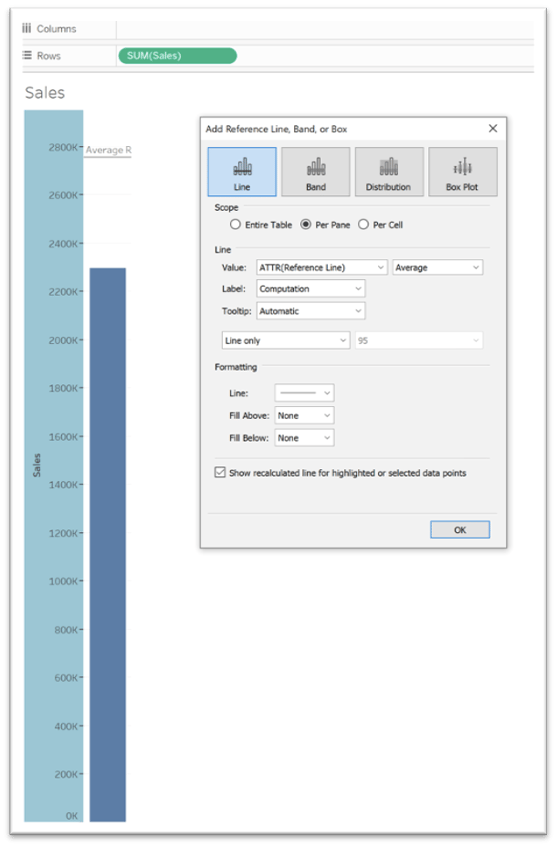This screenshot has width=557, height=847.
Task: Click the Rows shelf icon
Action: 26,55
